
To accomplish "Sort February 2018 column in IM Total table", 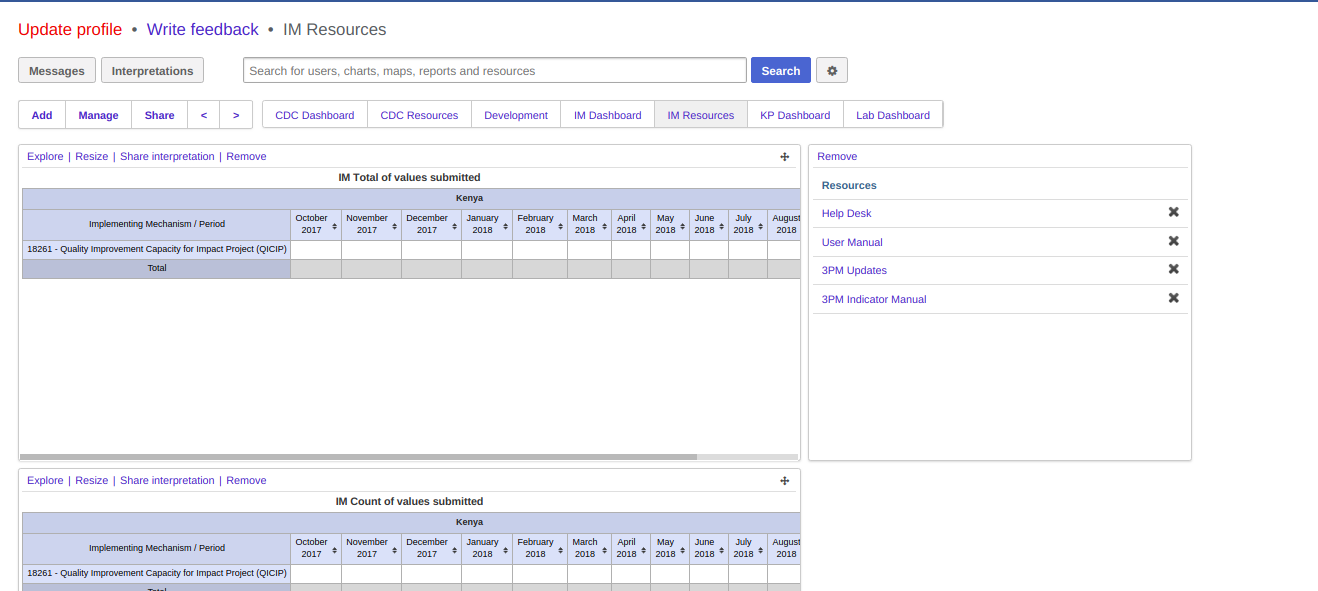I will click(x=560, y=227).
